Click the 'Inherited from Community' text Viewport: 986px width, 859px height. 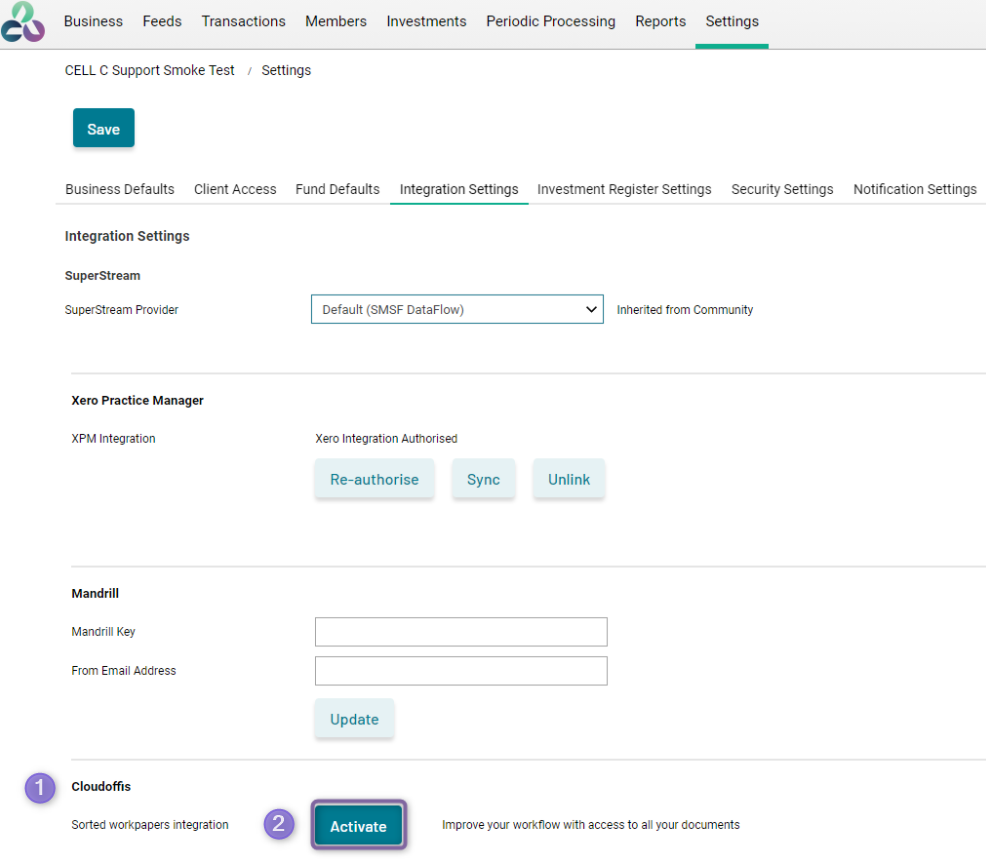[x=685, y=310]
